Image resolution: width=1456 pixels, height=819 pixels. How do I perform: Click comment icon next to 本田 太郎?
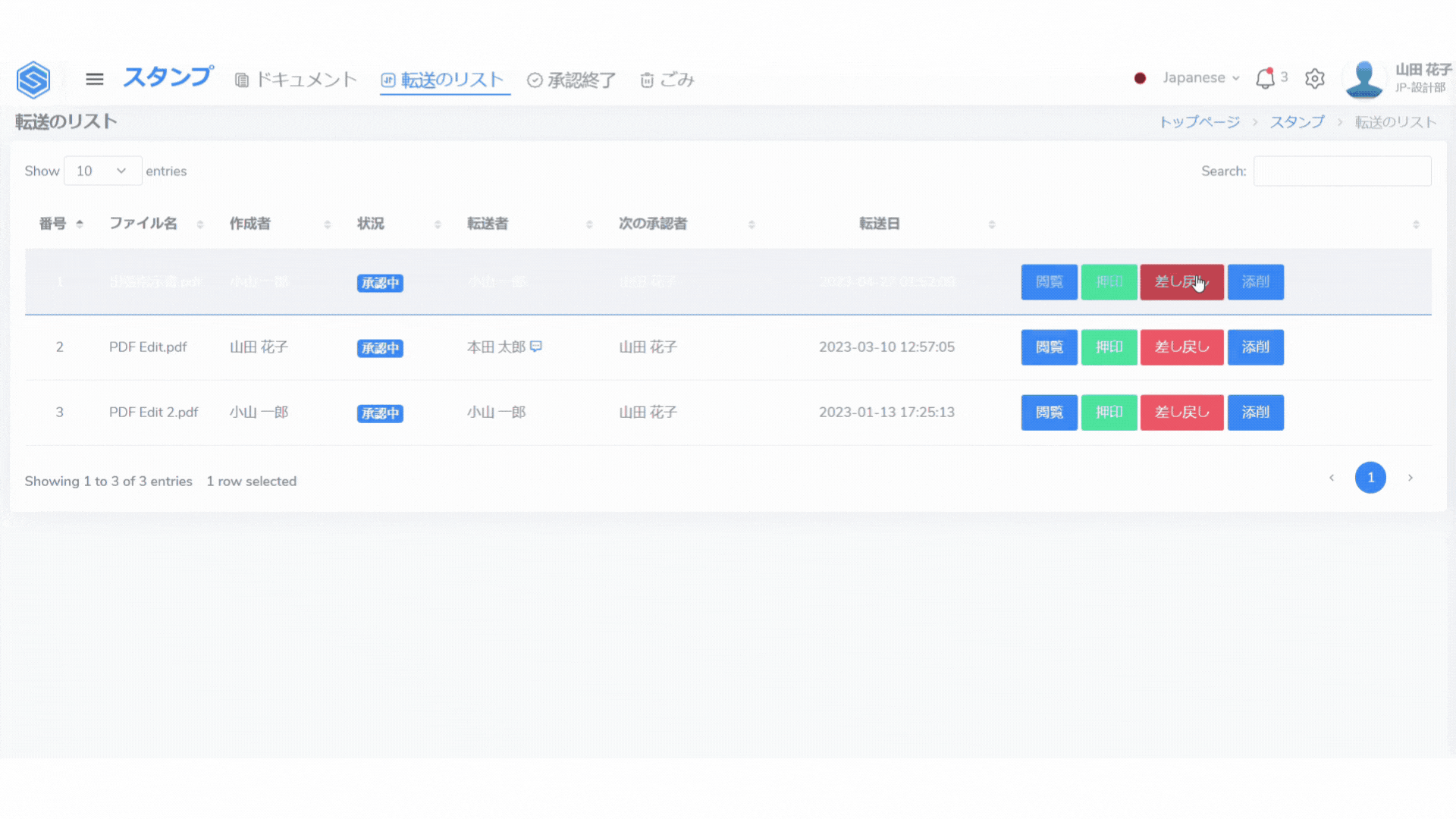pos(536,347)
